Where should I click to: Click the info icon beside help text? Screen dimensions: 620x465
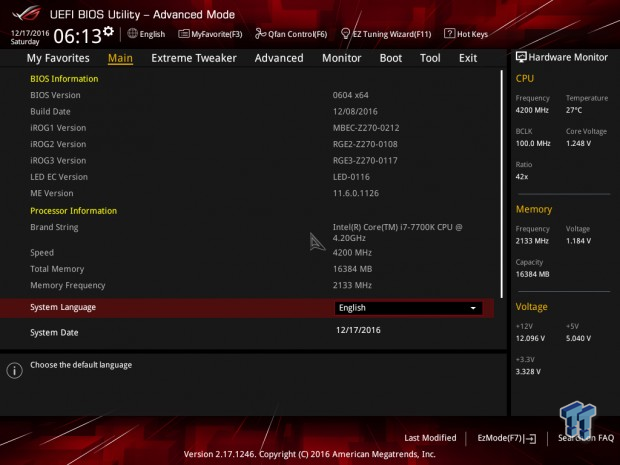coord(15,370)
